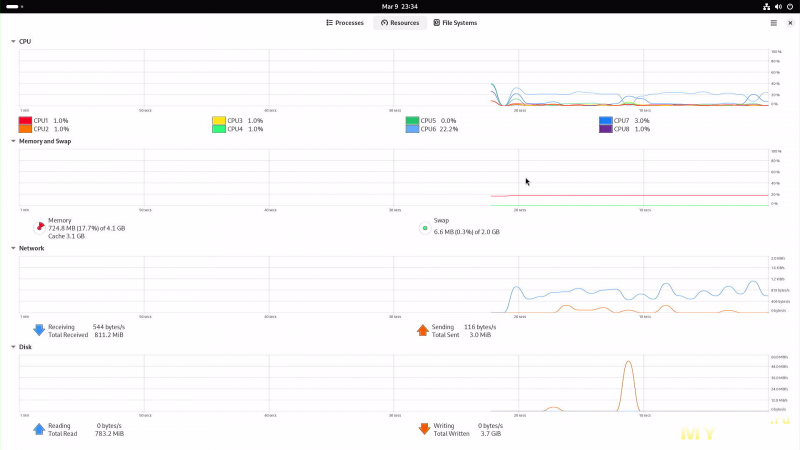The image size is (800, 450).
Task: Switch to the File Systems tab
Action: [x=455, y=22]
